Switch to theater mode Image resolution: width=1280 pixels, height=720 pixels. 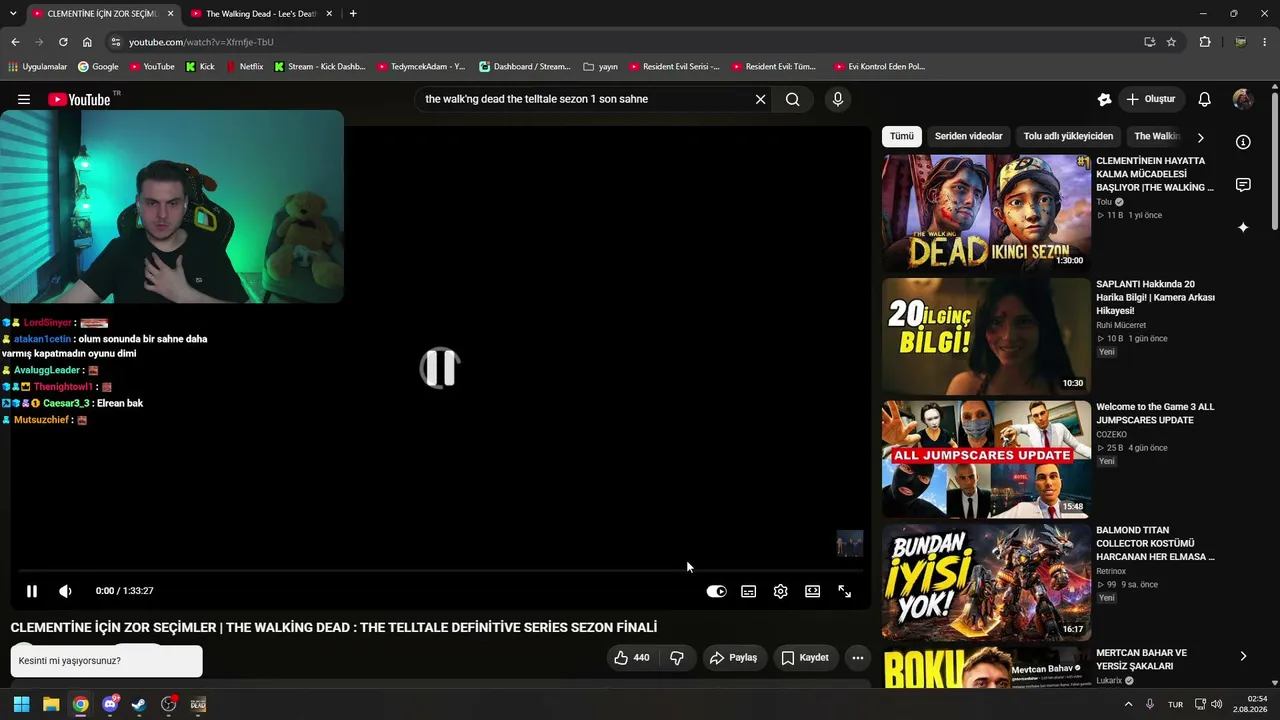point(812,591)
